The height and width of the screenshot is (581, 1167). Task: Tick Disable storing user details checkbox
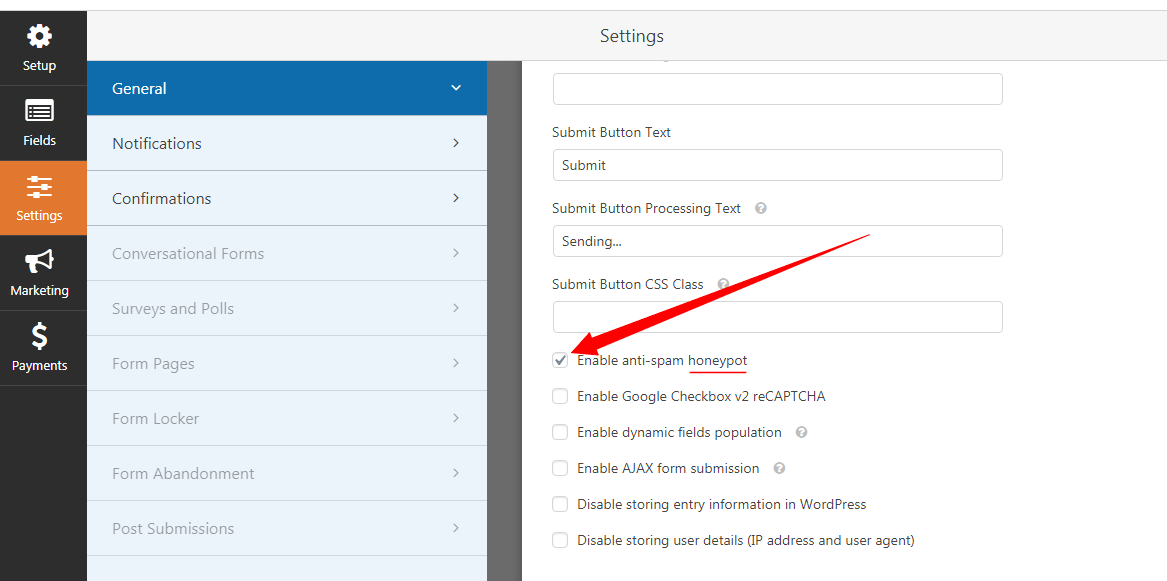(x=560, y=541)
